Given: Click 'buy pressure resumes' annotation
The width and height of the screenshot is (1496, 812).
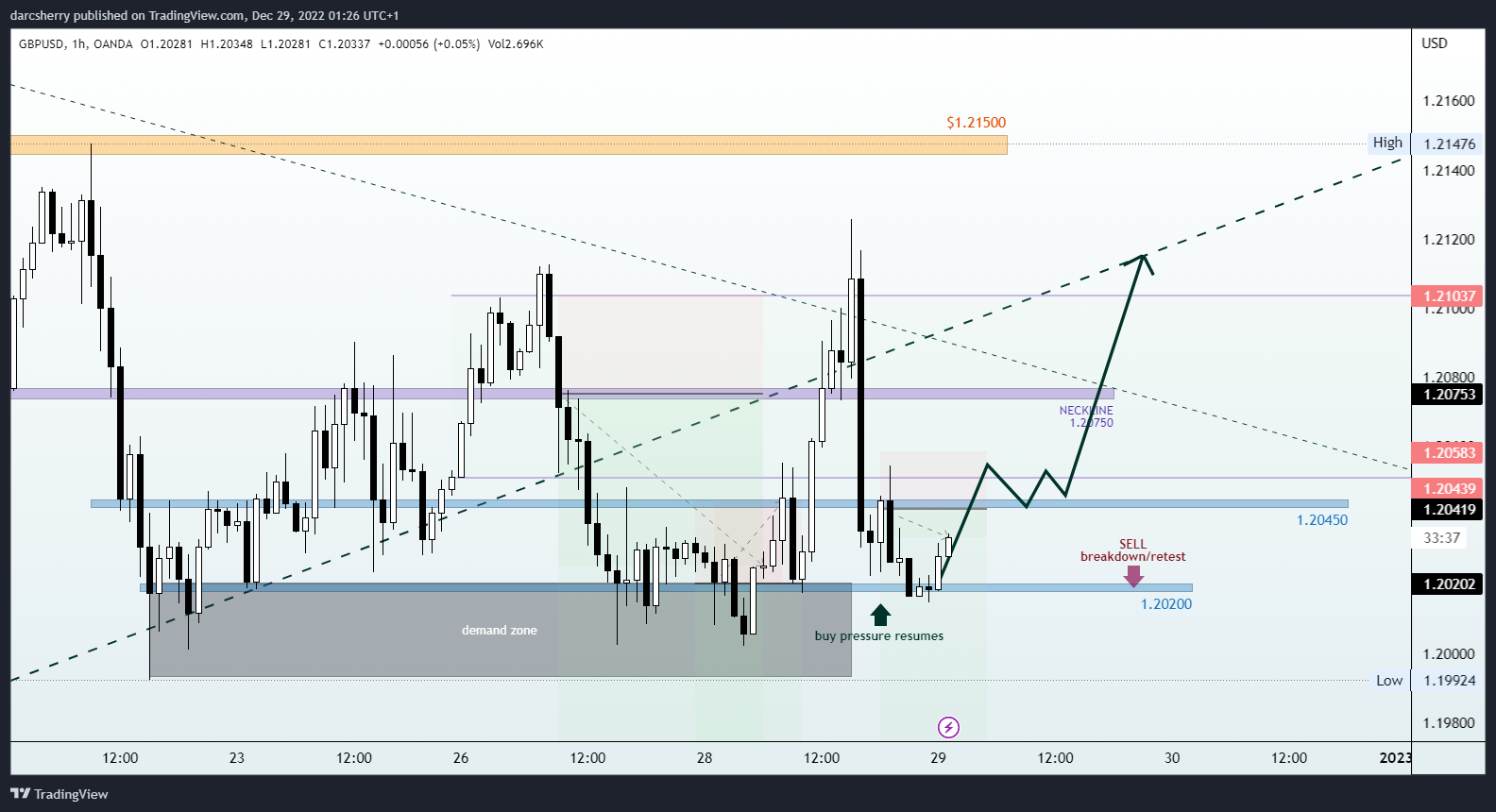Looking at the screenshot, I should [879, 635].
